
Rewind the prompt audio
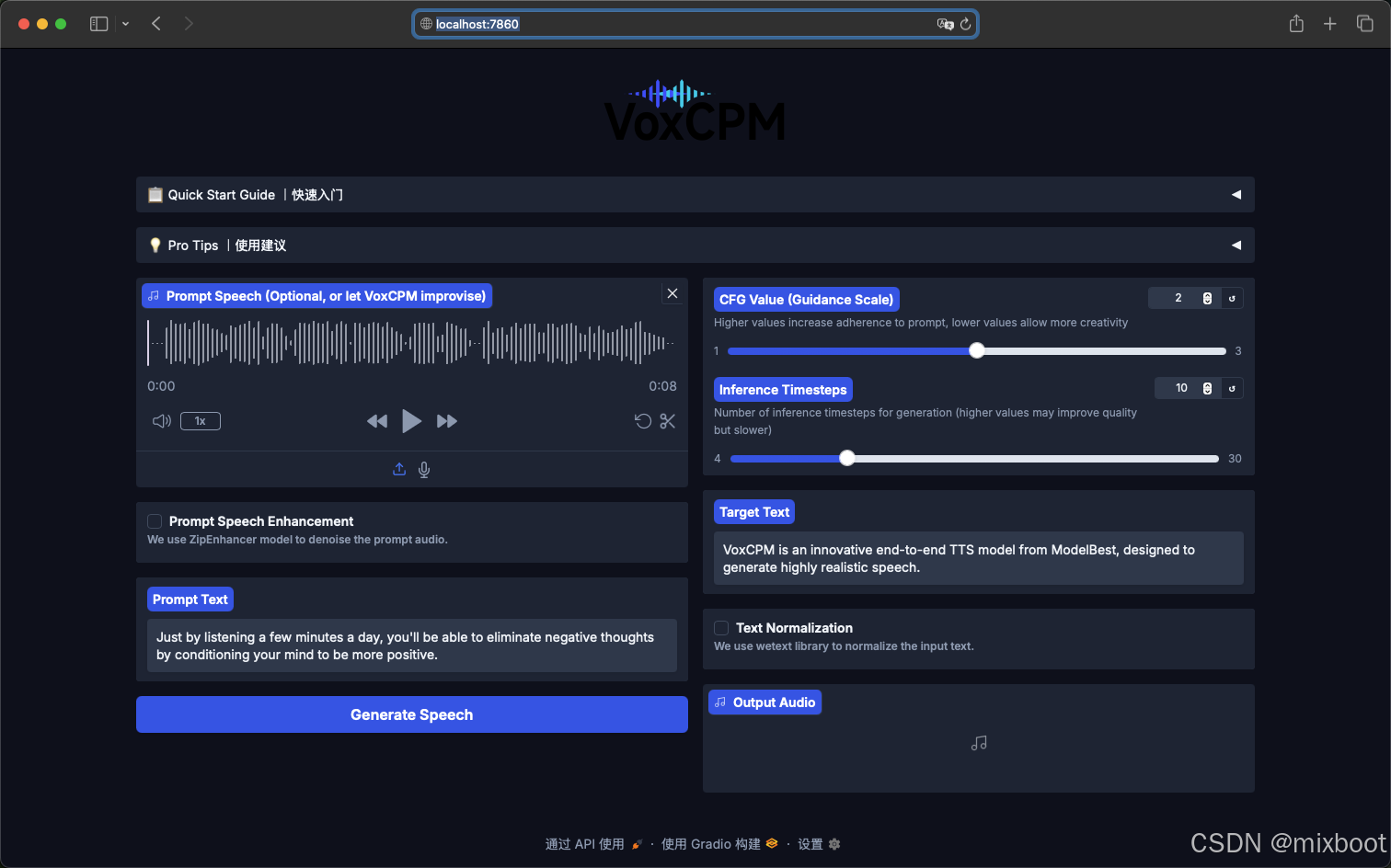(x=377, y=421)
